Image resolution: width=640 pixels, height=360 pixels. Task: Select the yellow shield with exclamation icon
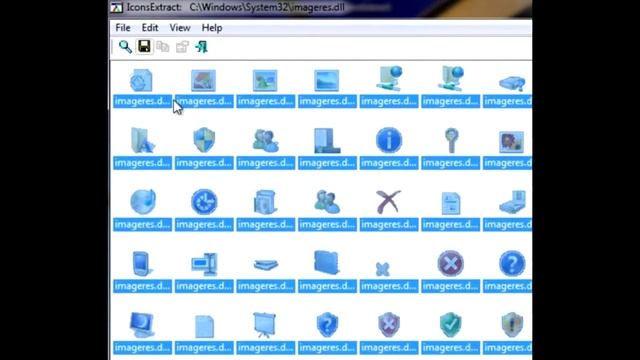pos(512,325)
